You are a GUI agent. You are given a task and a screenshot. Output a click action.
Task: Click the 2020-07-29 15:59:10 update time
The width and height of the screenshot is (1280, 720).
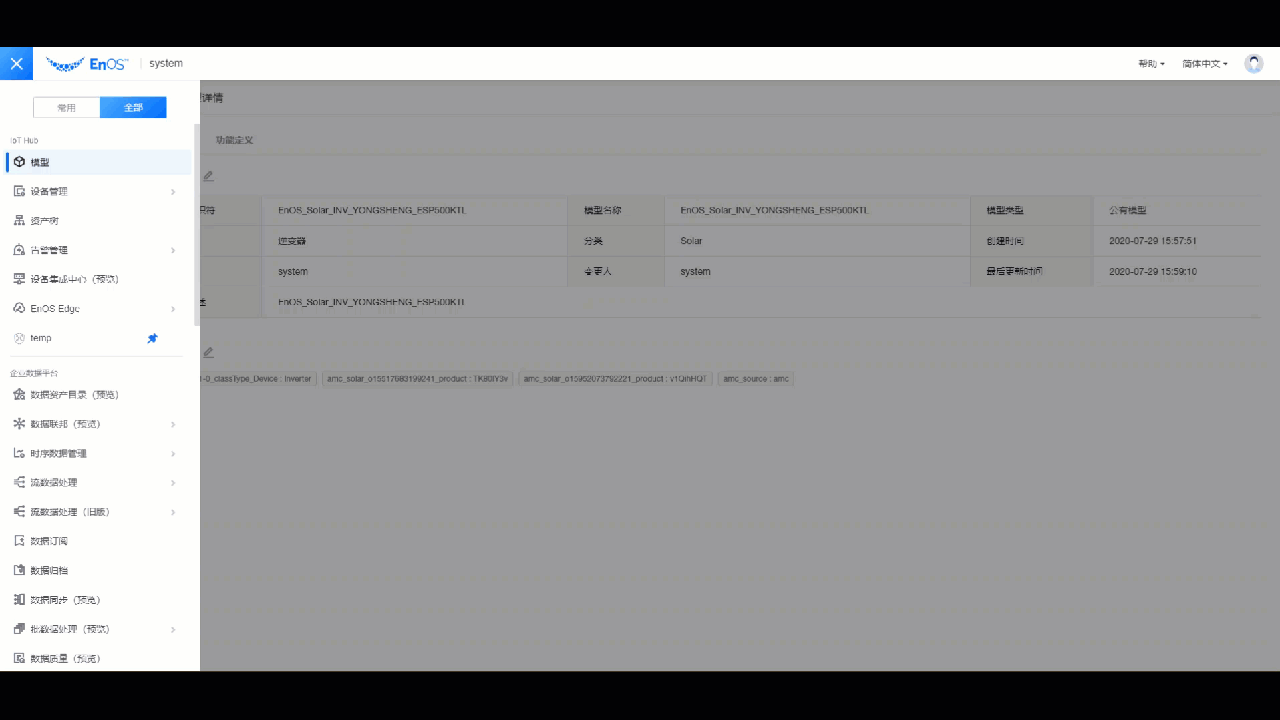coord(1153,271)
